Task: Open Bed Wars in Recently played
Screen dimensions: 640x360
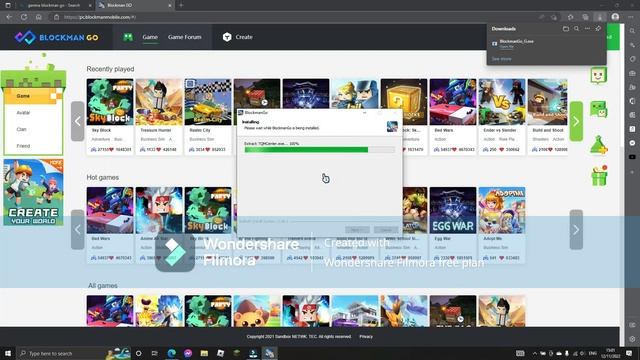Action: tap(453, 102)
